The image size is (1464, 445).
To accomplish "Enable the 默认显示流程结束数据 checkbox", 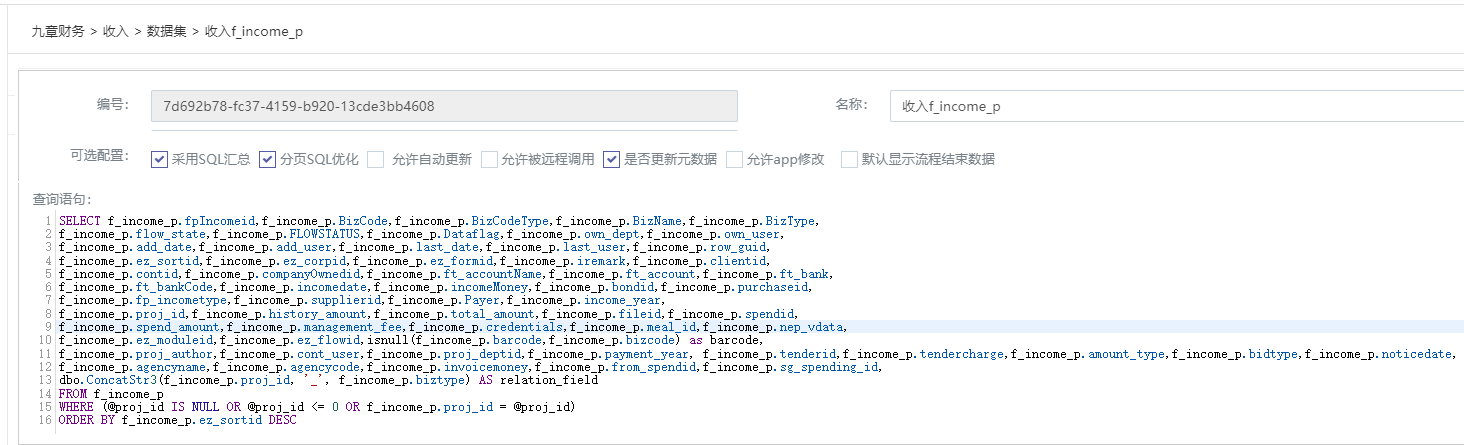I will (849, 159).
